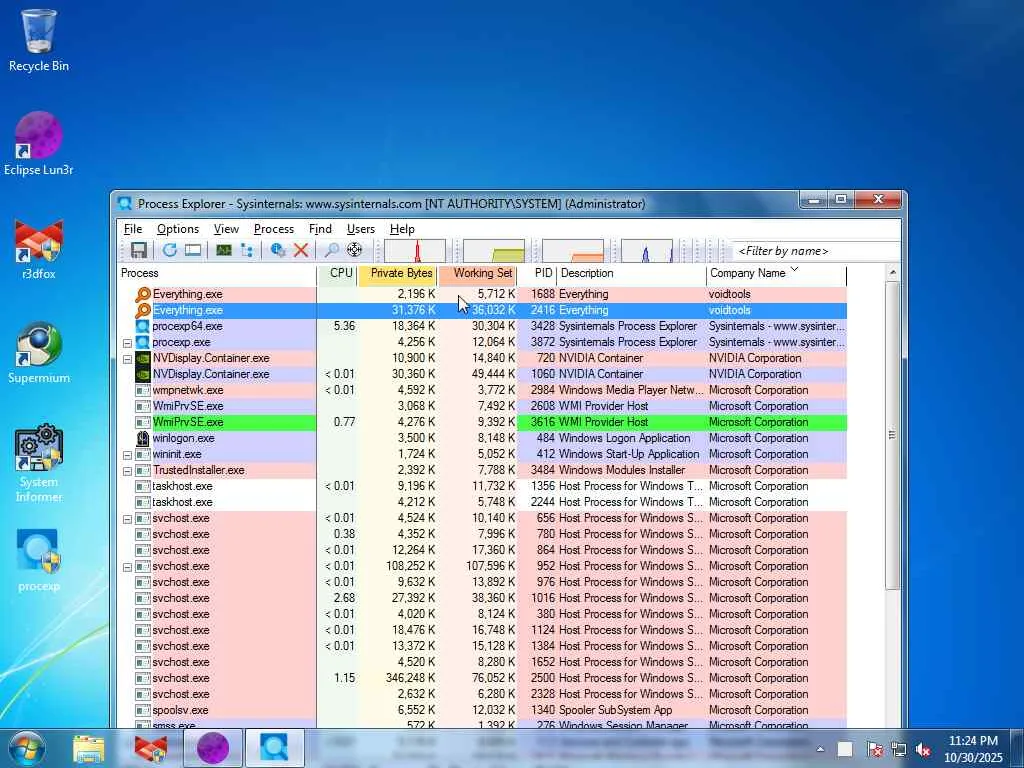Click the Filter by name field
The width and height of the screenshot is (1024, 768).
point(816,251)
